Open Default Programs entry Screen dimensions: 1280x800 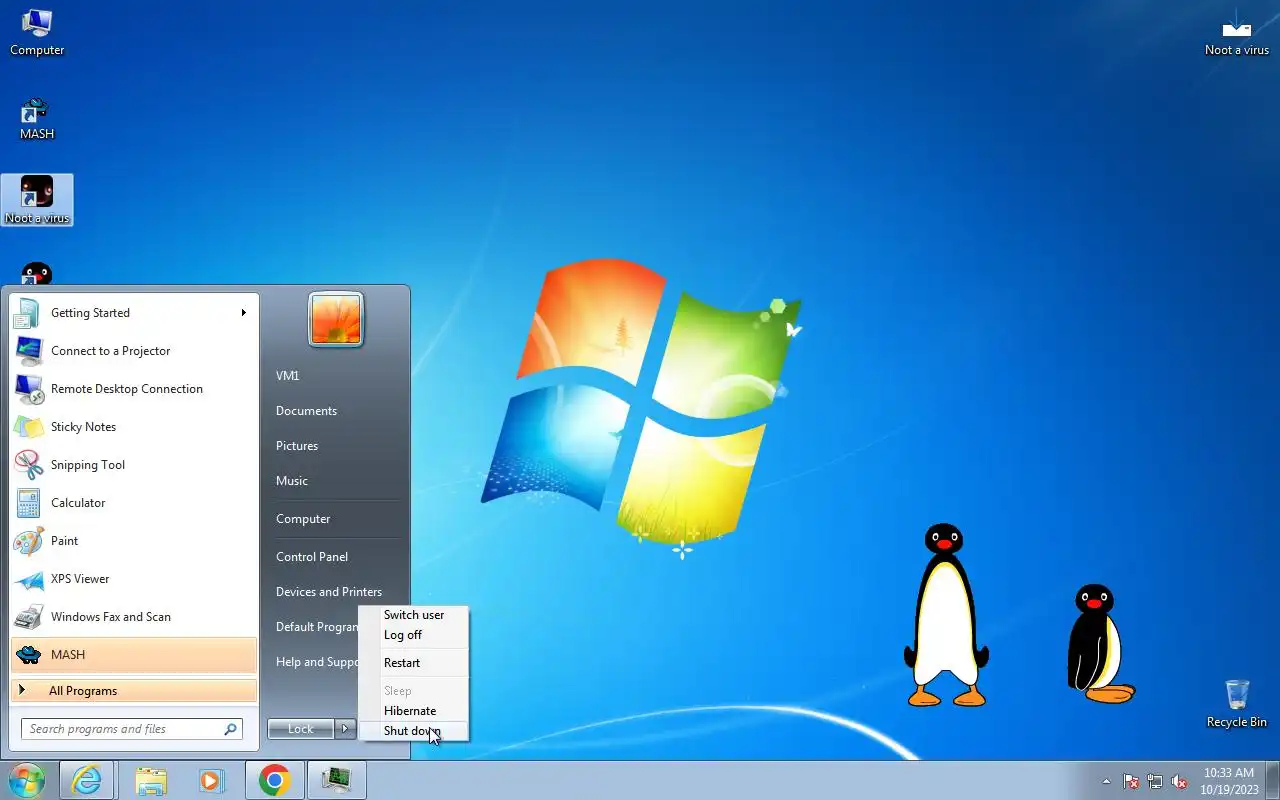pyautogui.click(x=316, y=627)
